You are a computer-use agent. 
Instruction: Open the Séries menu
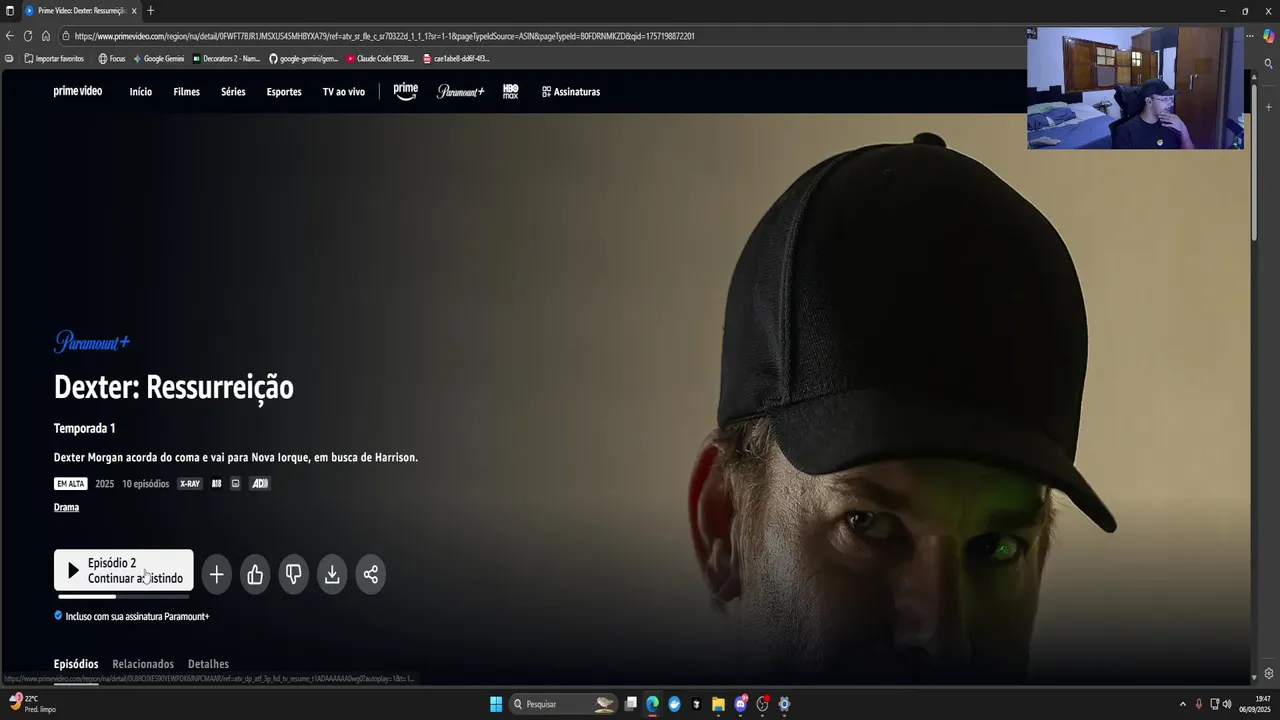tap(233, 92)
